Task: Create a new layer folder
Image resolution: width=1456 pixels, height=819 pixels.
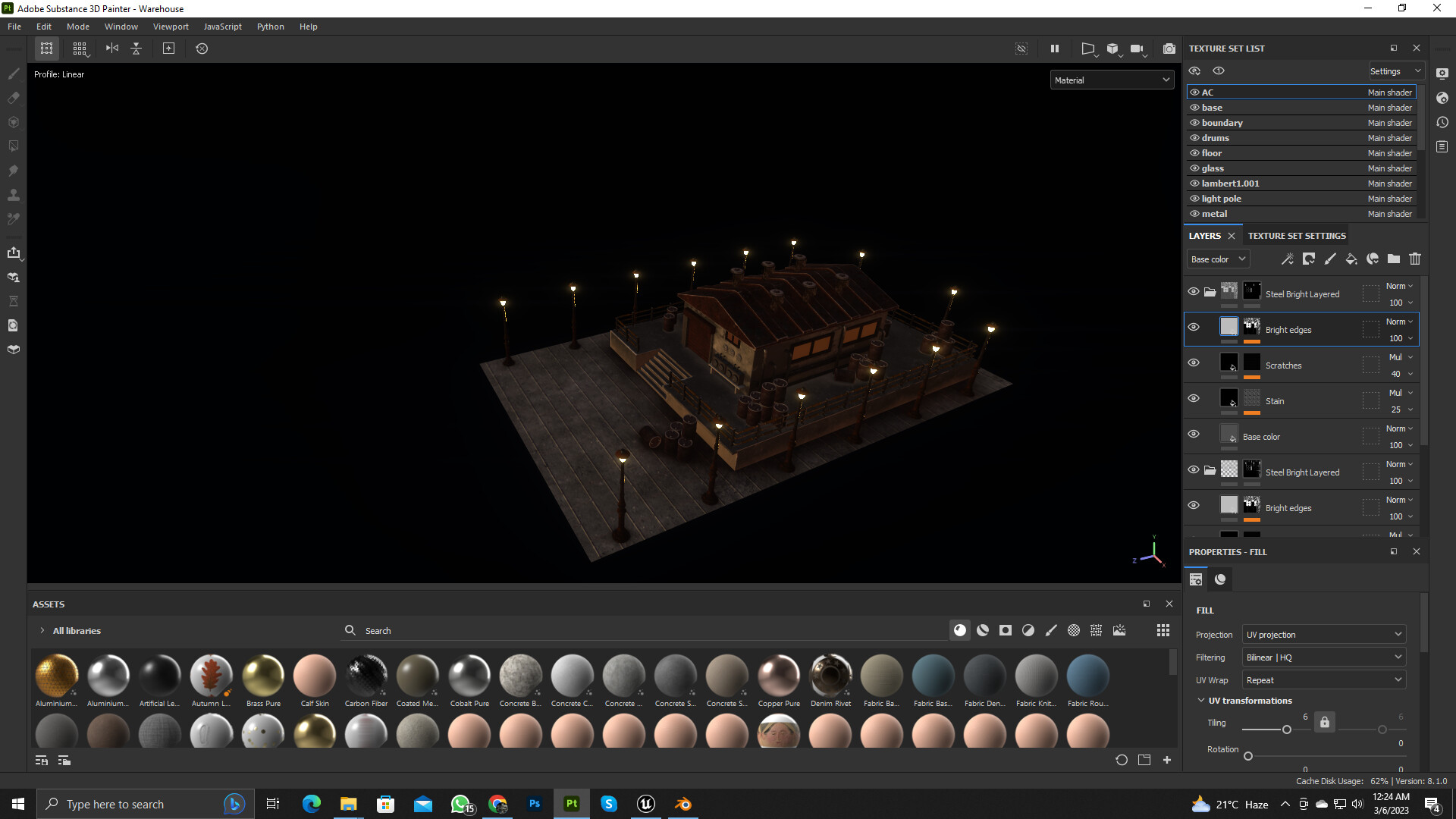Action: pos(1394,259)
